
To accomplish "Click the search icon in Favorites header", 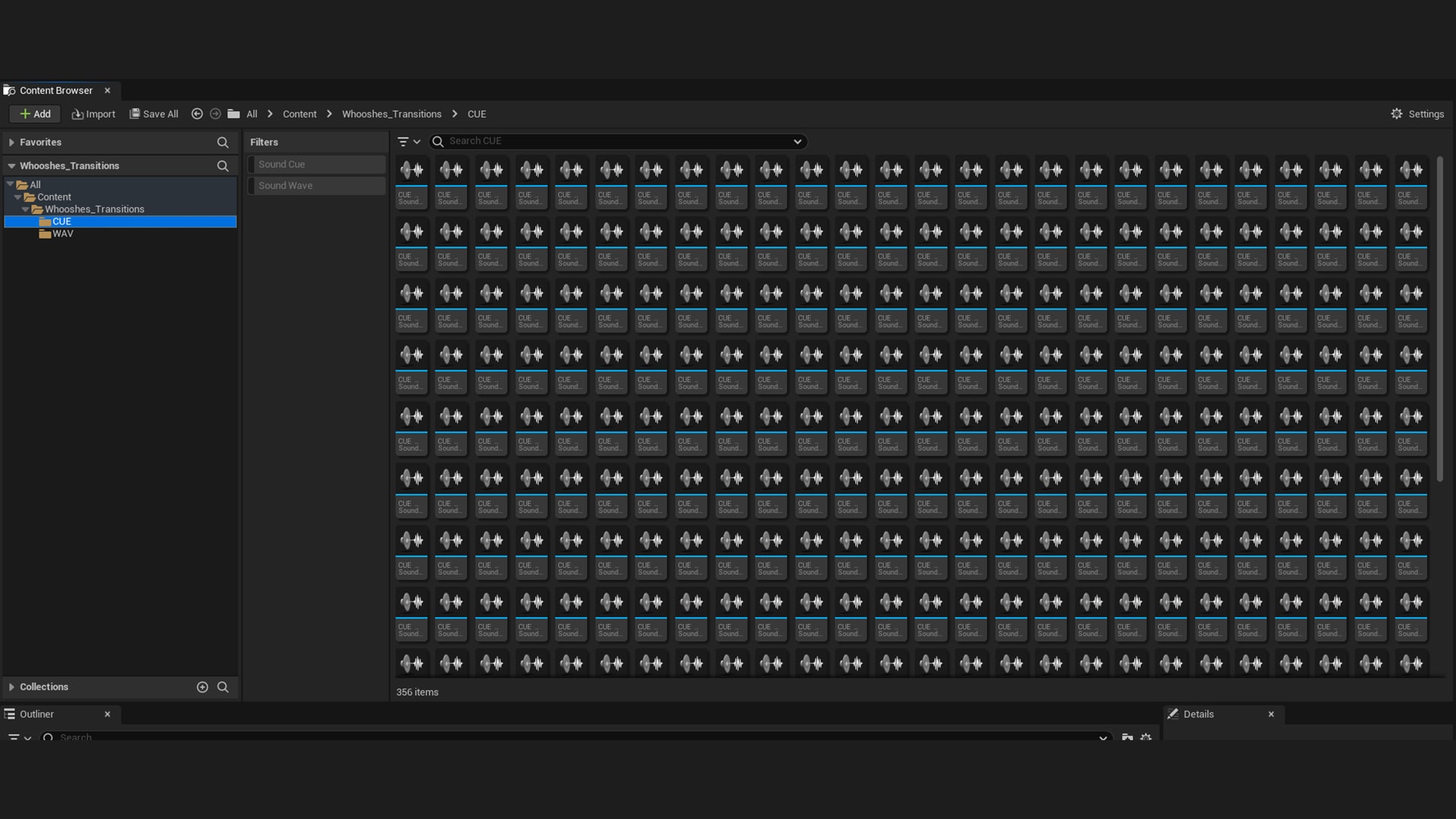I will pos(222,143).
